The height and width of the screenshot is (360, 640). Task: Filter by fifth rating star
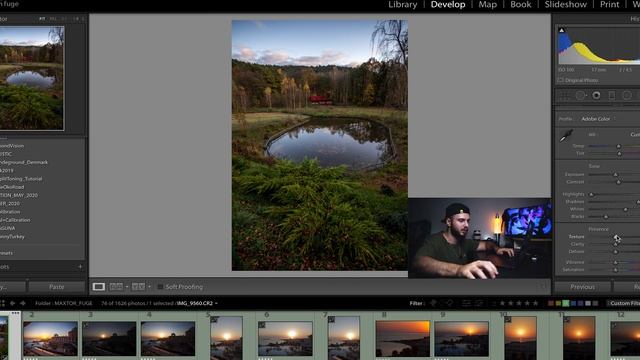pyautogui.click(x=535, y=303)
